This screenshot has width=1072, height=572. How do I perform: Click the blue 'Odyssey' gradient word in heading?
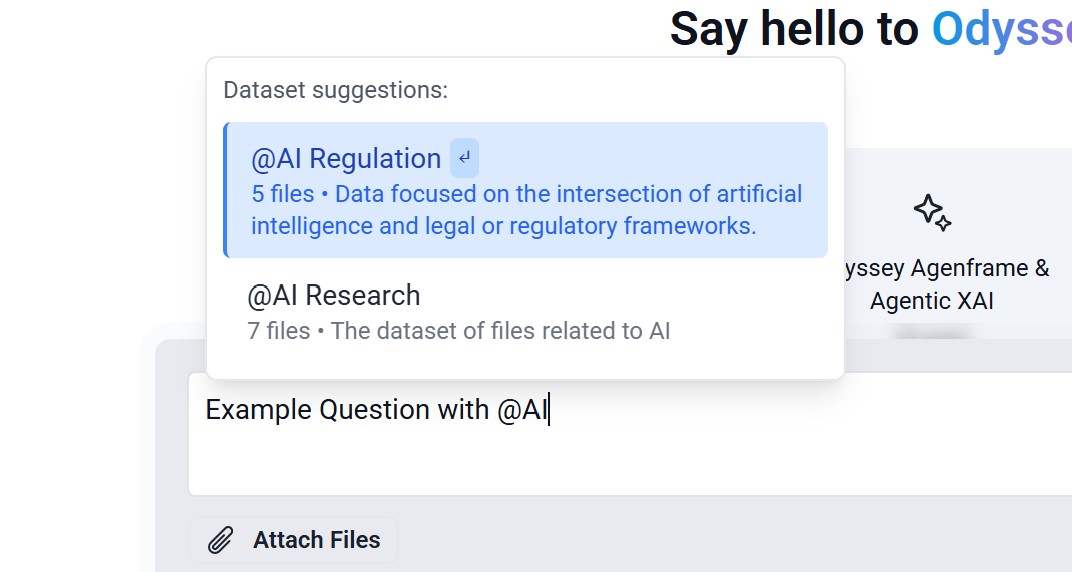pyautogui.click(x=1002, y=29)
